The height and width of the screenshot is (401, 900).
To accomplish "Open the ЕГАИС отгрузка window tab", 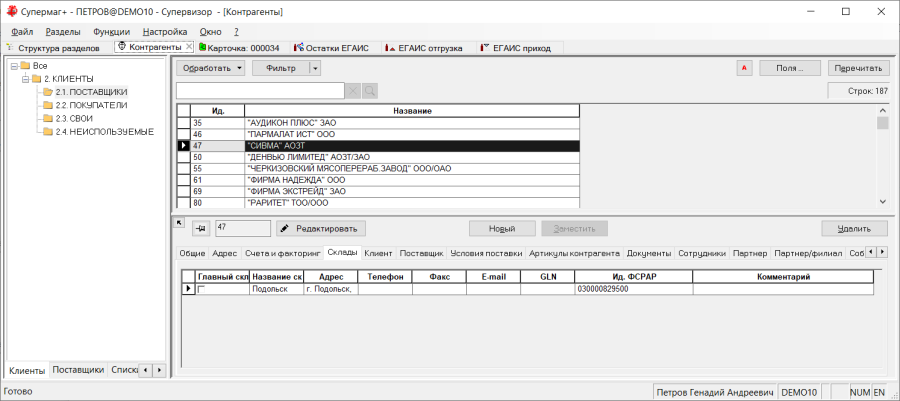I will 426,47.
